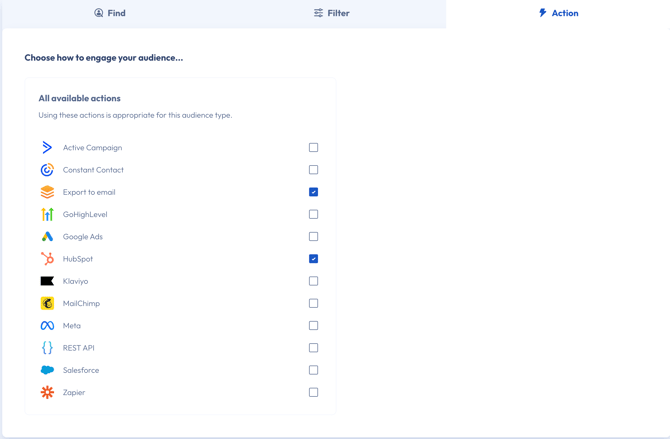The image size is (670, 439).
Task: Click the Salesforce cloud icon
Action: coord(47,371)
